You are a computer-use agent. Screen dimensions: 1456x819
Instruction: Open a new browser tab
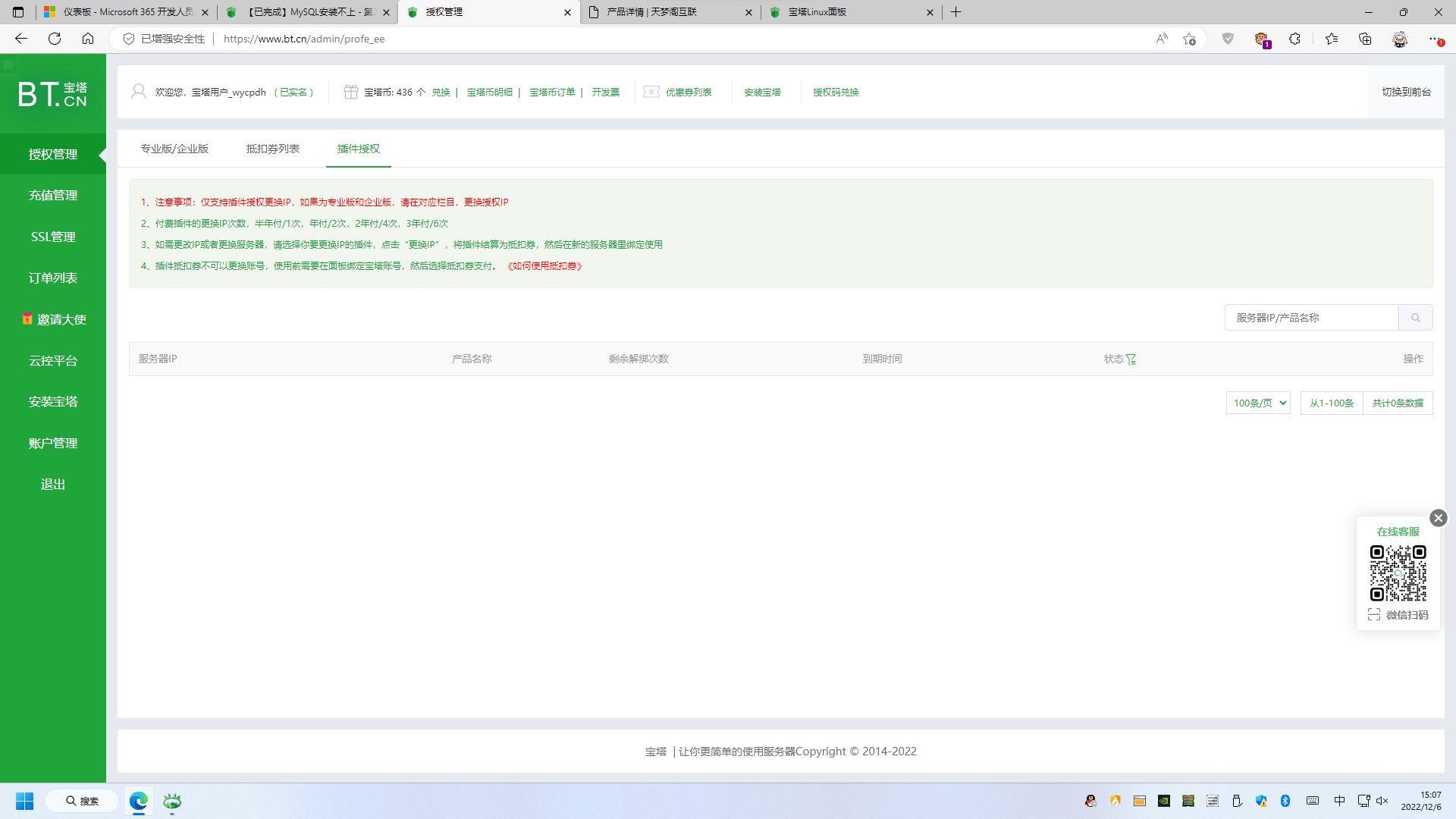coord(955,12)
